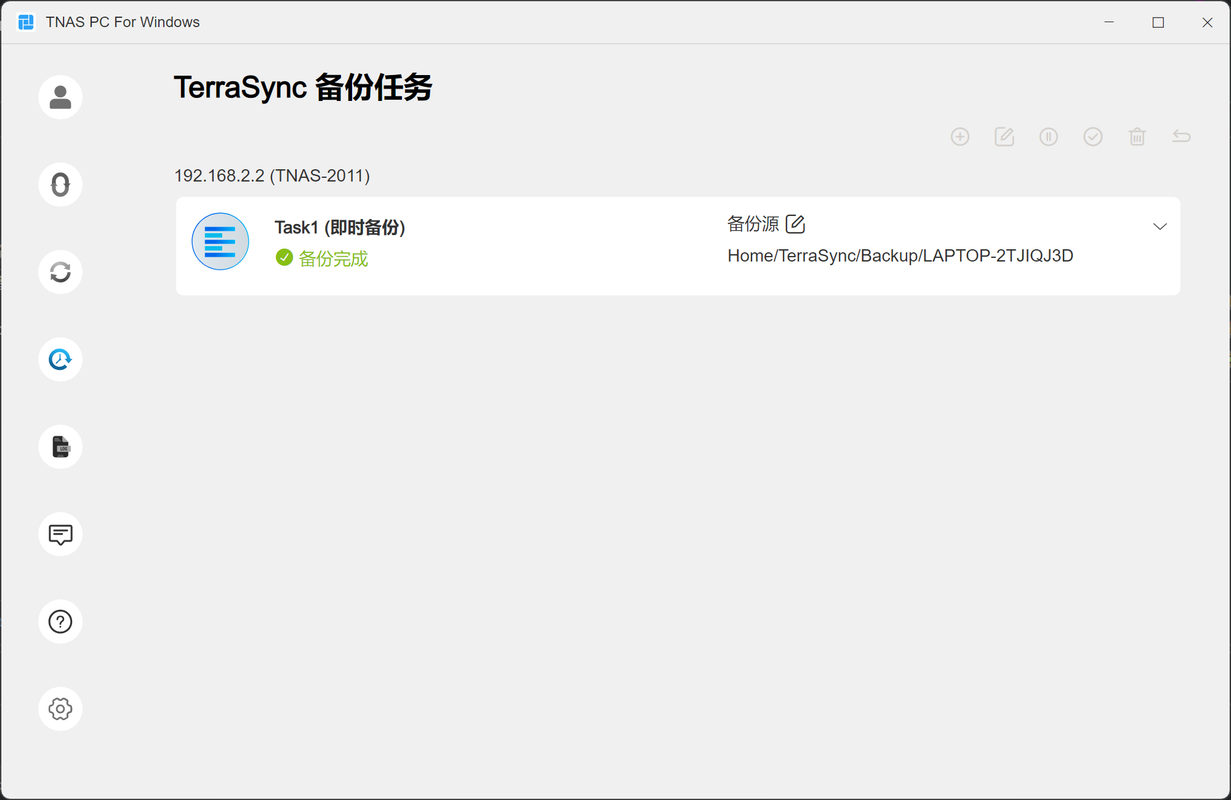Image resolution: width=1231 pixels, height=800 pixels.
Task: Open the settings gear sidebar icon
Action: (x=60, y=709)
